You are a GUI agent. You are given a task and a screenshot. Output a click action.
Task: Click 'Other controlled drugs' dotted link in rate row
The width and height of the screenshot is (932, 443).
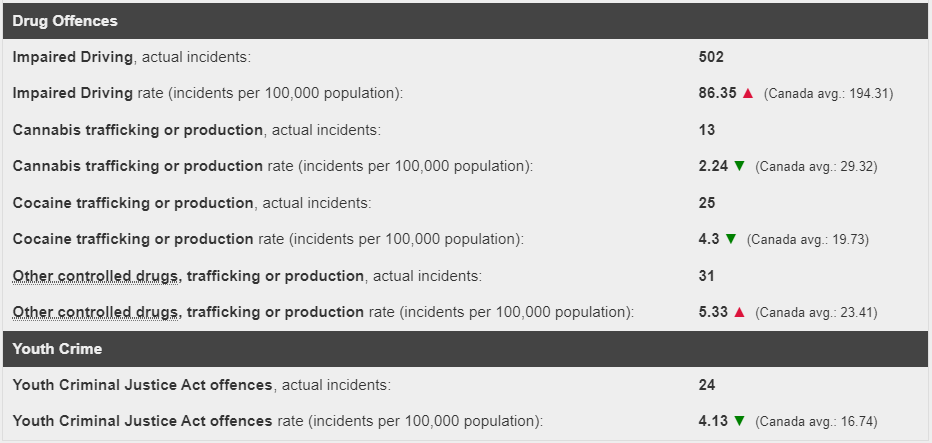click(95, 312)
